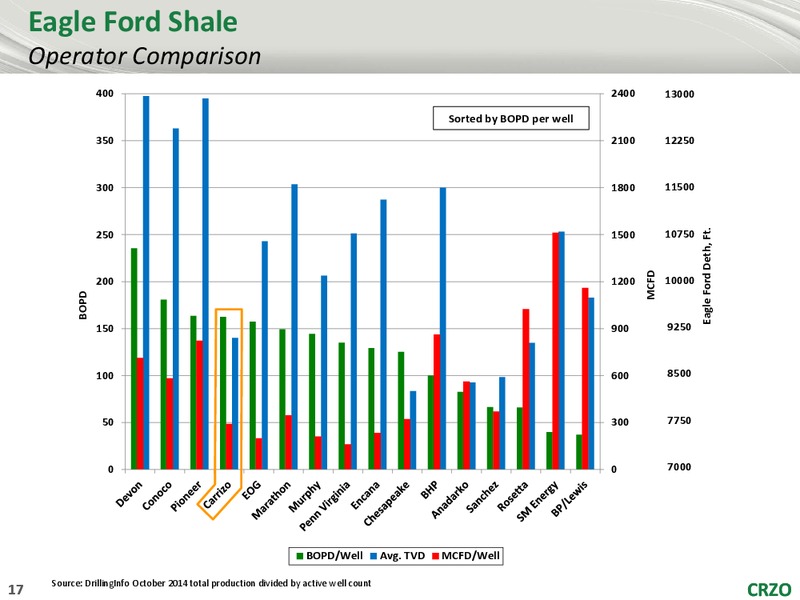Click the highlighted Carrizo axis label
This screenshot has width=800, height=600.
click(218, 495)
